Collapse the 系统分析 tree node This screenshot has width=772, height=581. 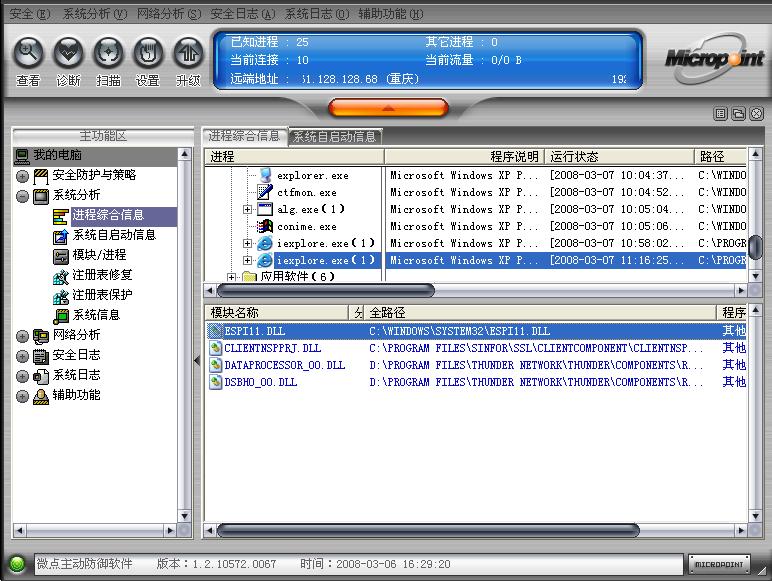22,196
